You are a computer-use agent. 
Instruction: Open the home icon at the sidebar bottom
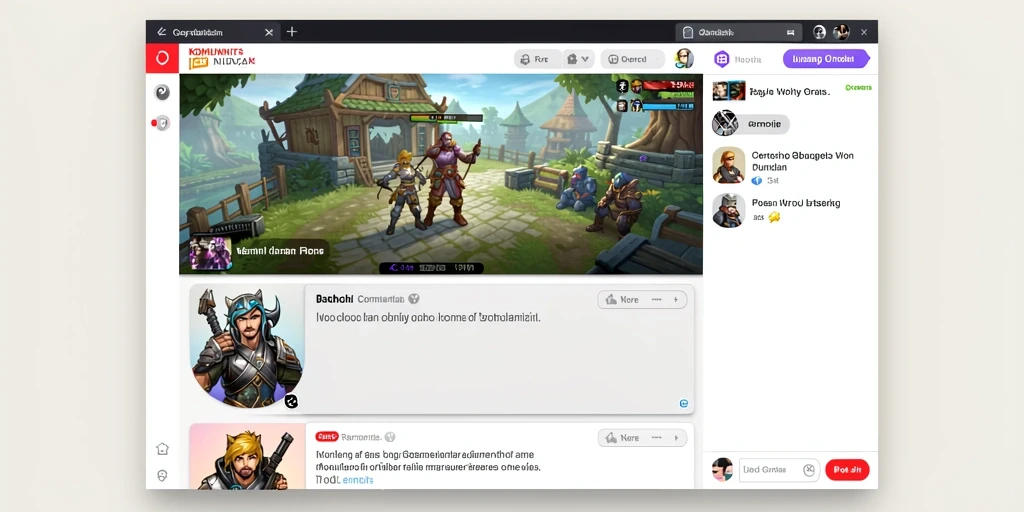[x=163, y=449]
